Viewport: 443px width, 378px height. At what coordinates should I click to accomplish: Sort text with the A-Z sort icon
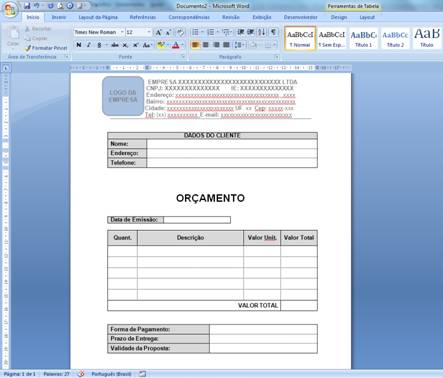[262, 32]
